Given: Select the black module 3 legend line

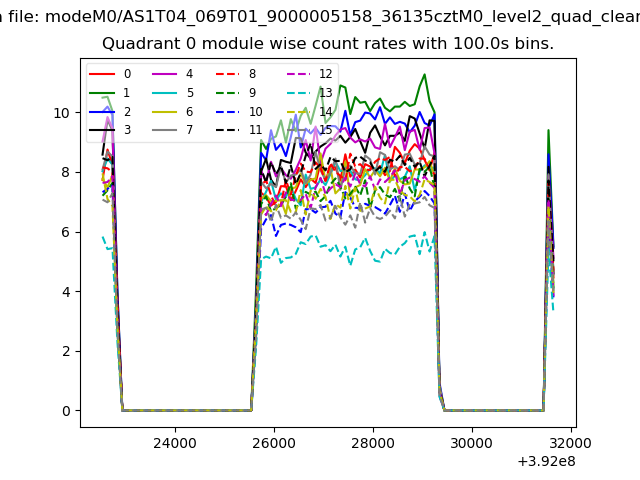Looking at the screenshot, I should (x=103, y=131).
